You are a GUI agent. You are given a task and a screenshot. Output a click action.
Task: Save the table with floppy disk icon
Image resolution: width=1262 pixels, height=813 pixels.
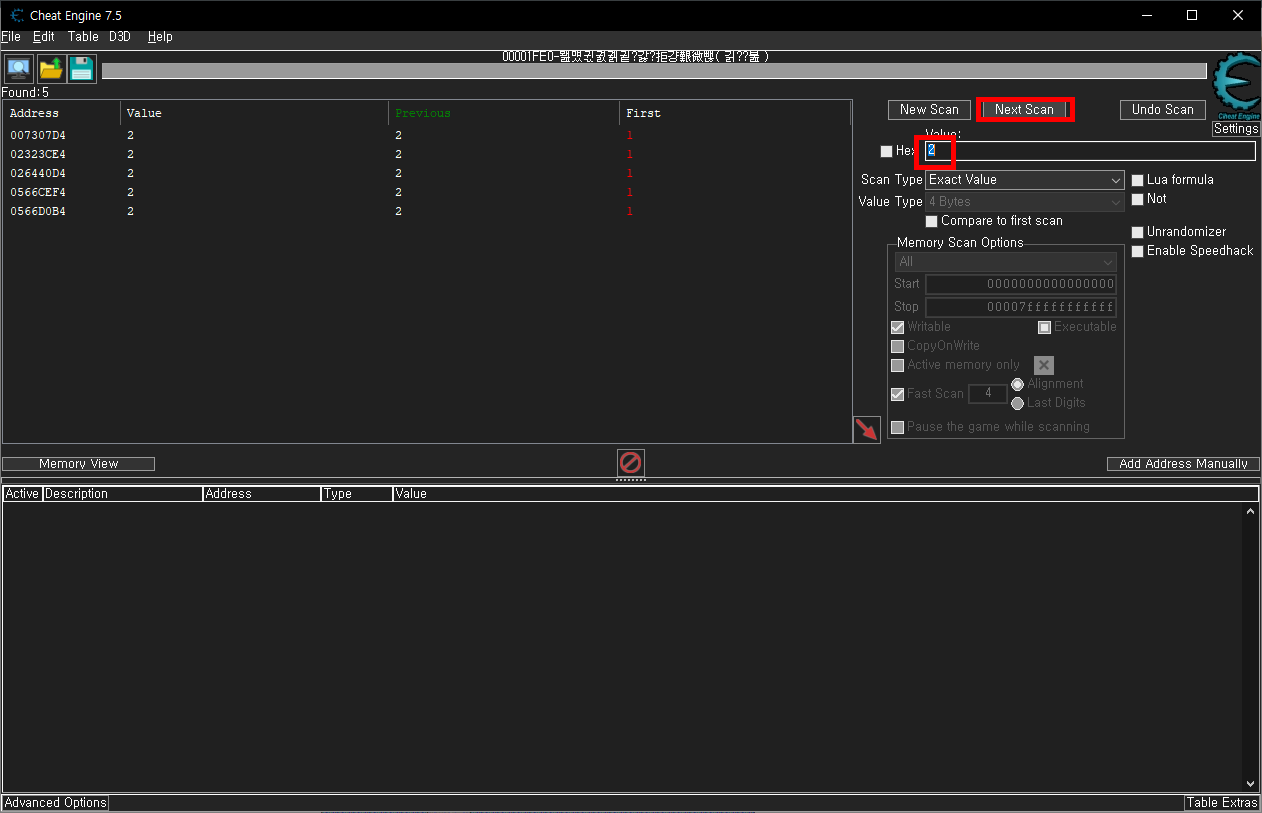coord(82,69)
